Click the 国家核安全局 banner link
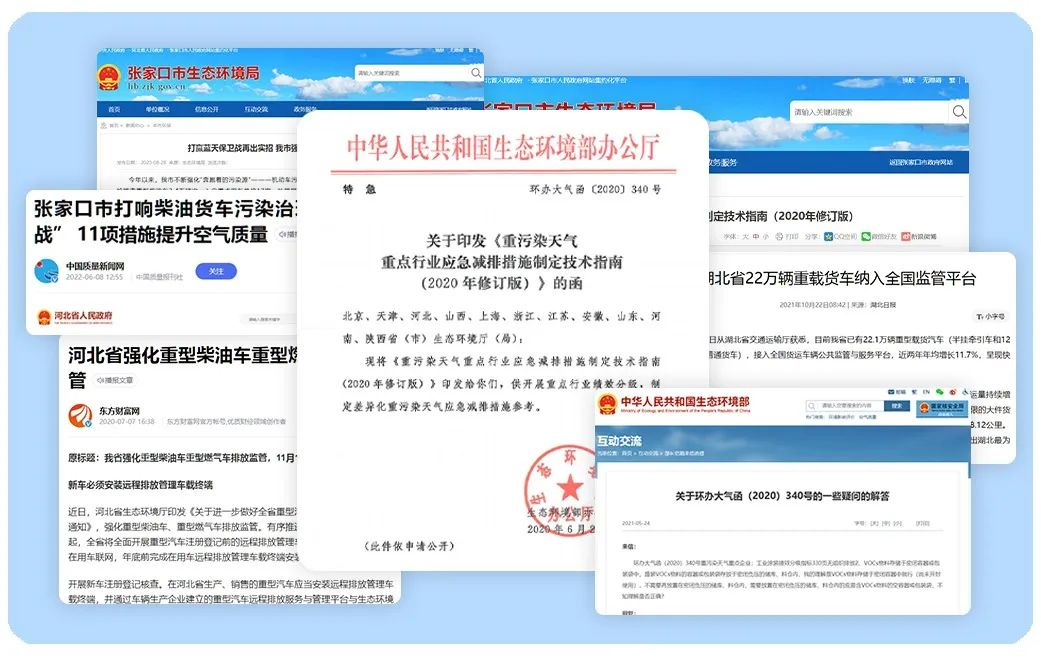This screenshot has width=1041, height=661. [x=941, y=407]
